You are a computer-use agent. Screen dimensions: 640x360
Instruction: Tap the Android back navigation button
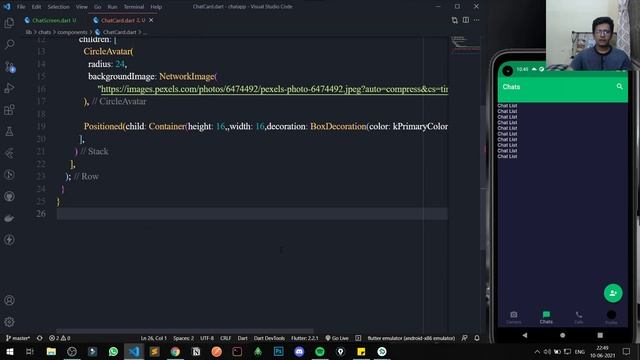coord(525,335)
